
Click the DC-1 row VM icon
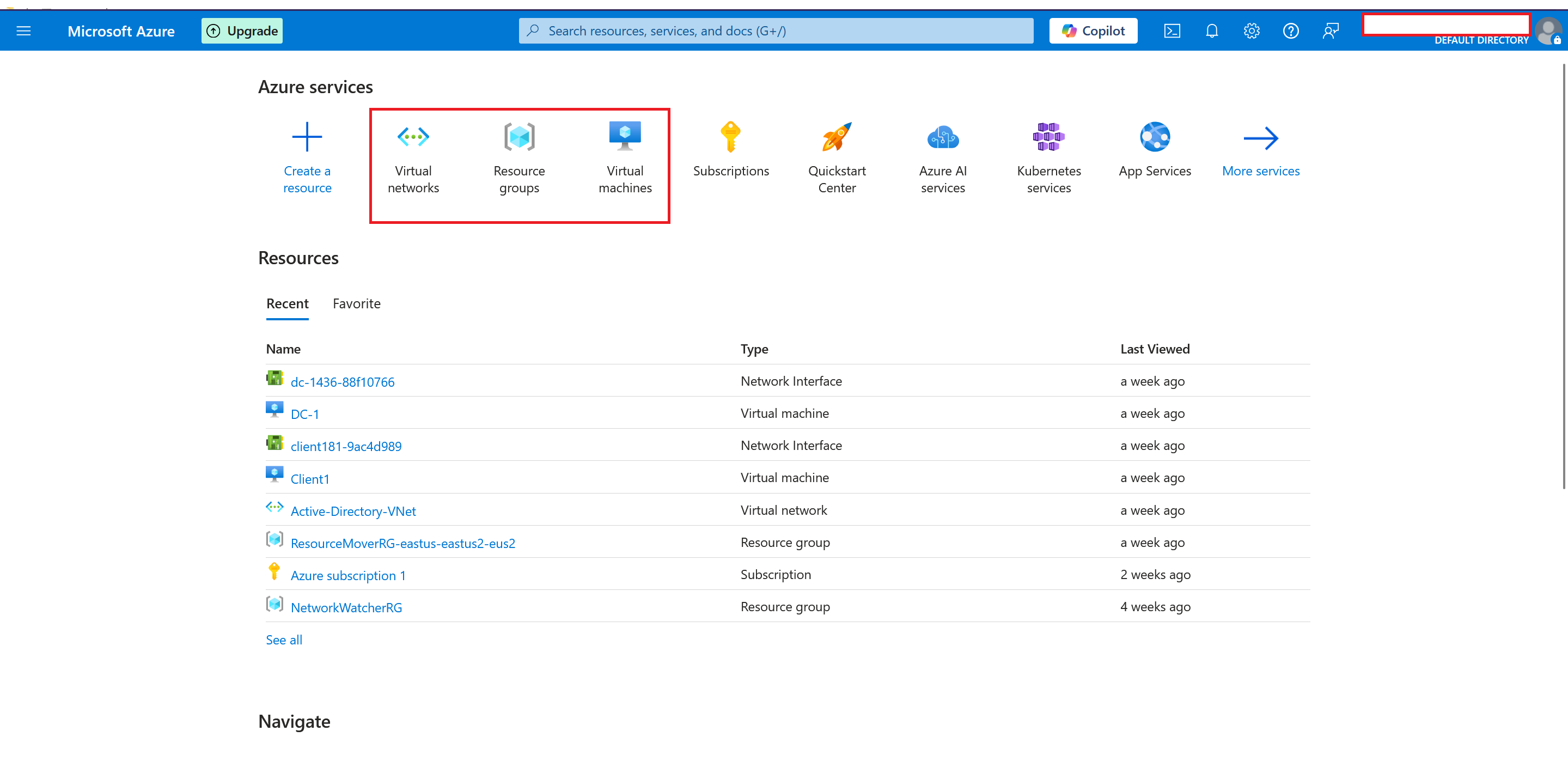(x=274, y=410)
